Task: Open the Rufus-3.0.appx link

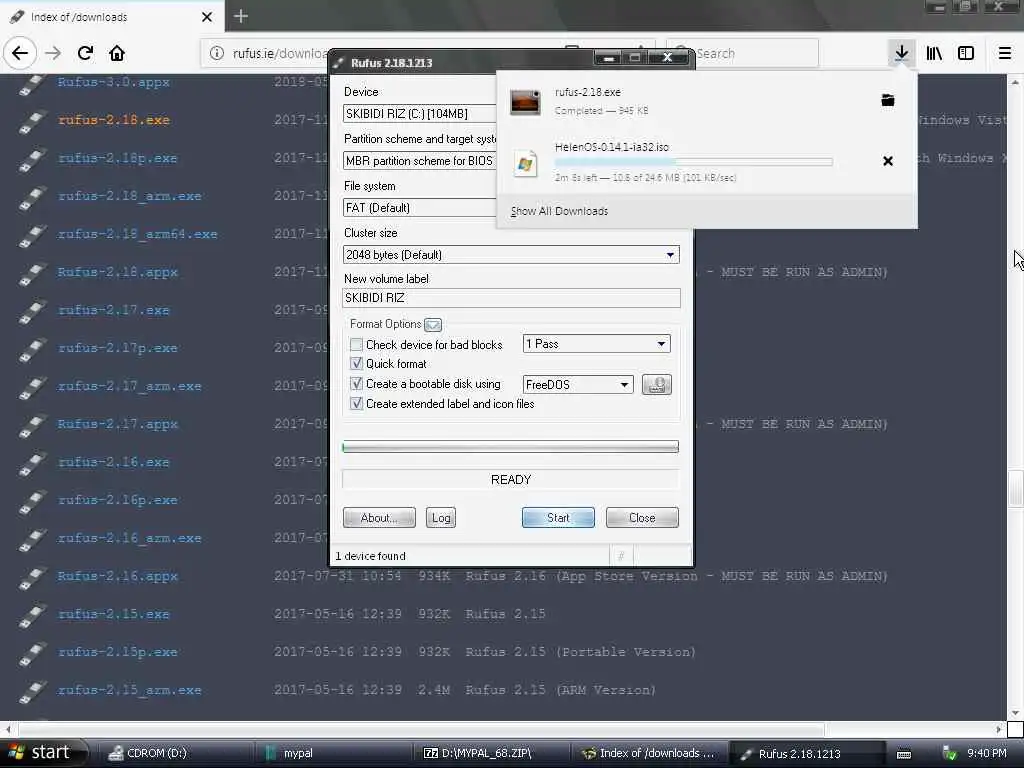Action: click(114, 82)
